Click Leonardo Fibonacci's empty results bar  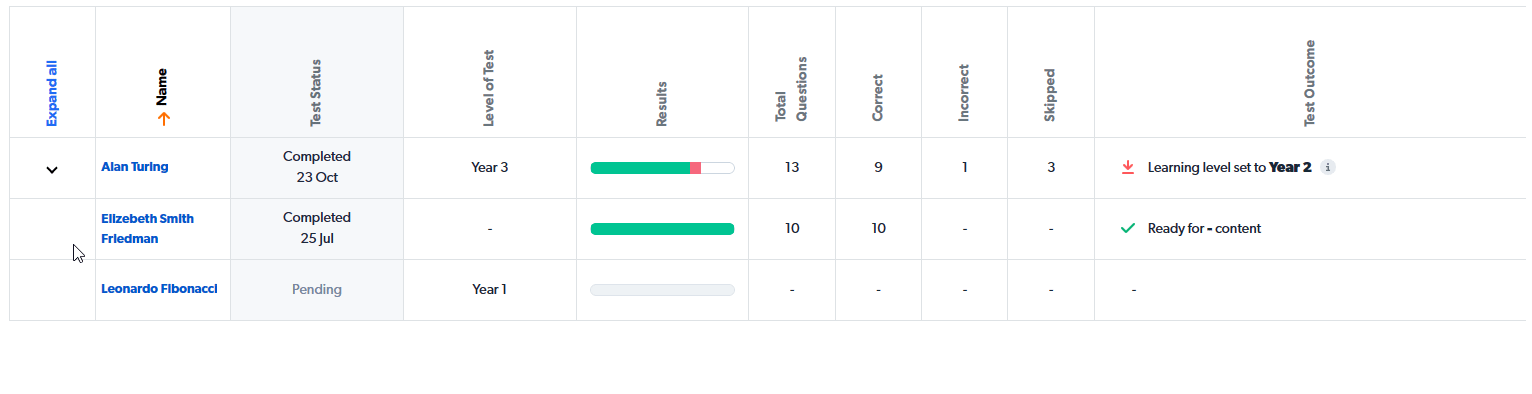point(662,290)
